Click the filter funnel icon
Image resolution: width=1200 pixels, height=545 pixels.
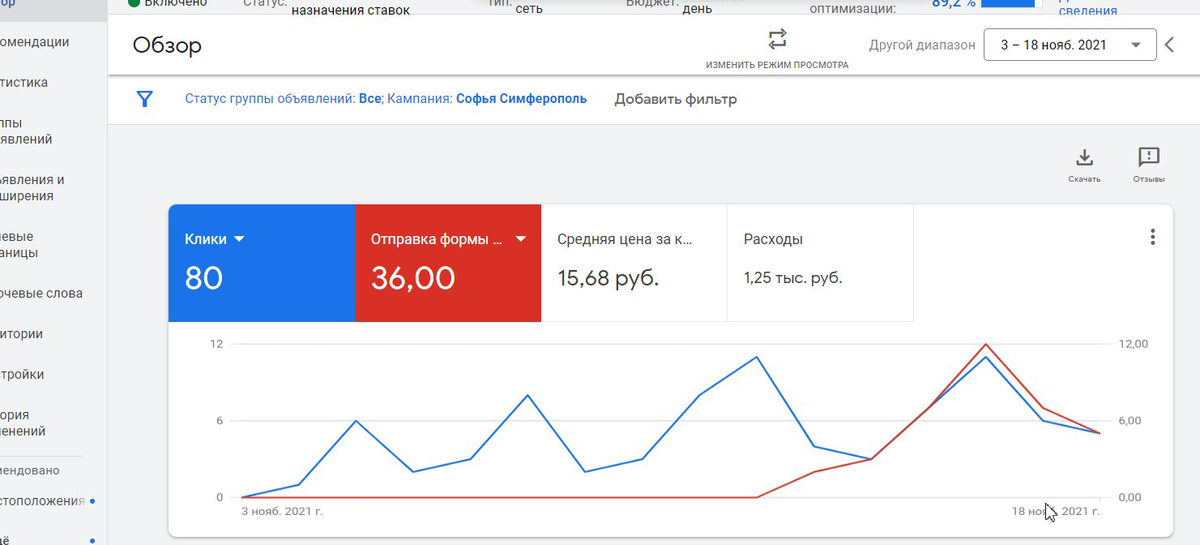(145, 99)
